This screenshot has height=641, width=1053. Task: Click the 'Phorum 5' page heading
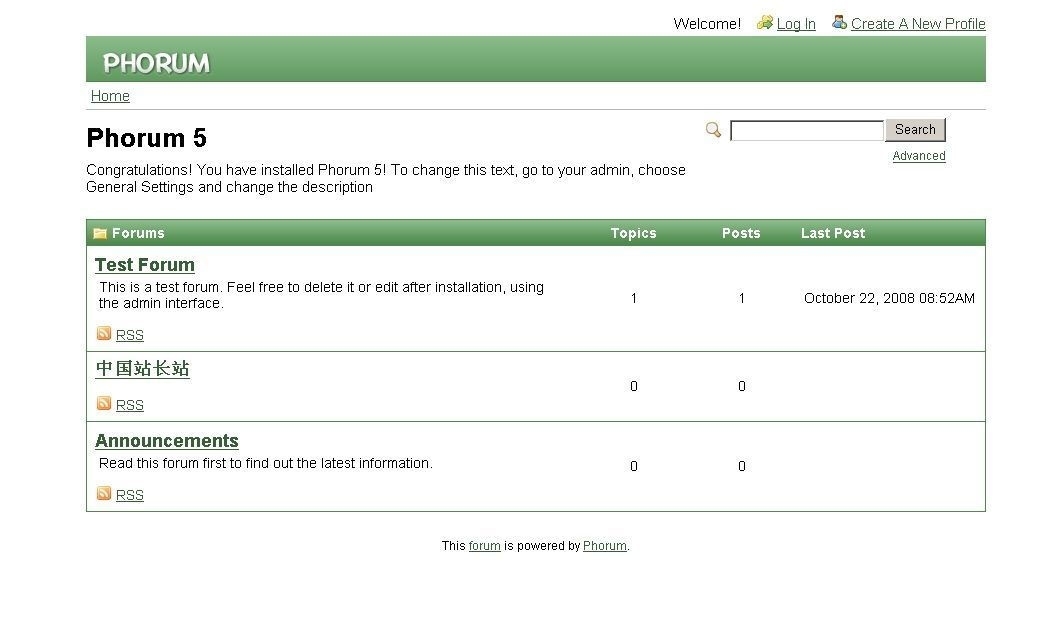[x=146, y=138]
